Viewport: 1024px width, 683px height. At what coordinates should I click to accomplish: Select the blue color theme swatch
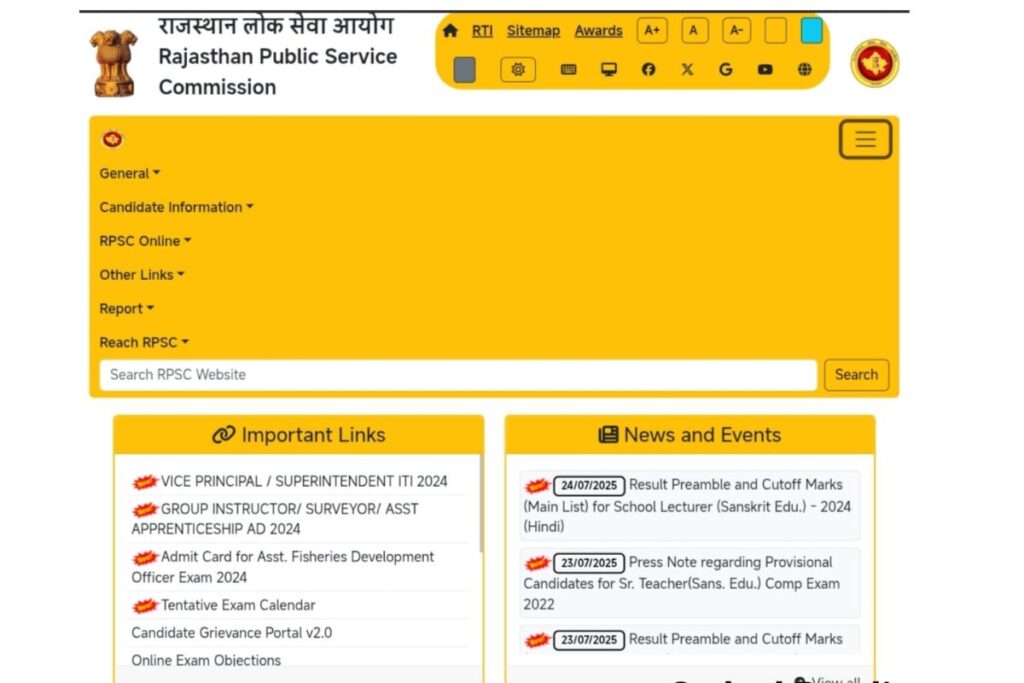[x=811, y=31]
